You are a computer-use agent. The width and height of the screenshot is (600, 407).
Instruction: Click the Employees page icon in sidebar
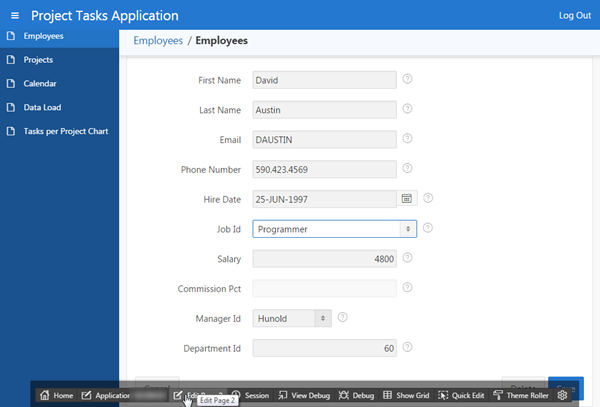tap(11, 36)
